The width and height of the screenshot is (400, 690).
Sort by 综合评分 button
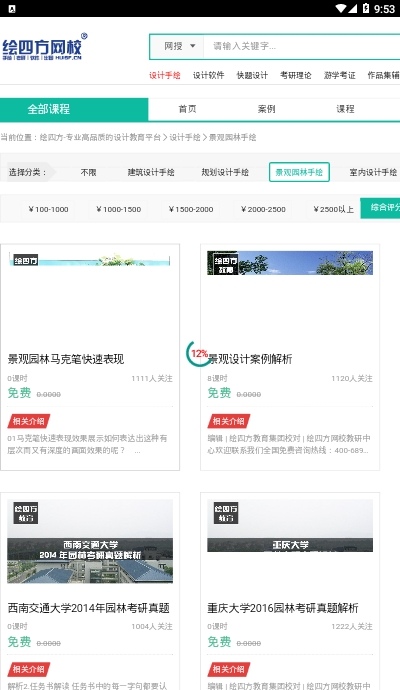click(380, 208)
